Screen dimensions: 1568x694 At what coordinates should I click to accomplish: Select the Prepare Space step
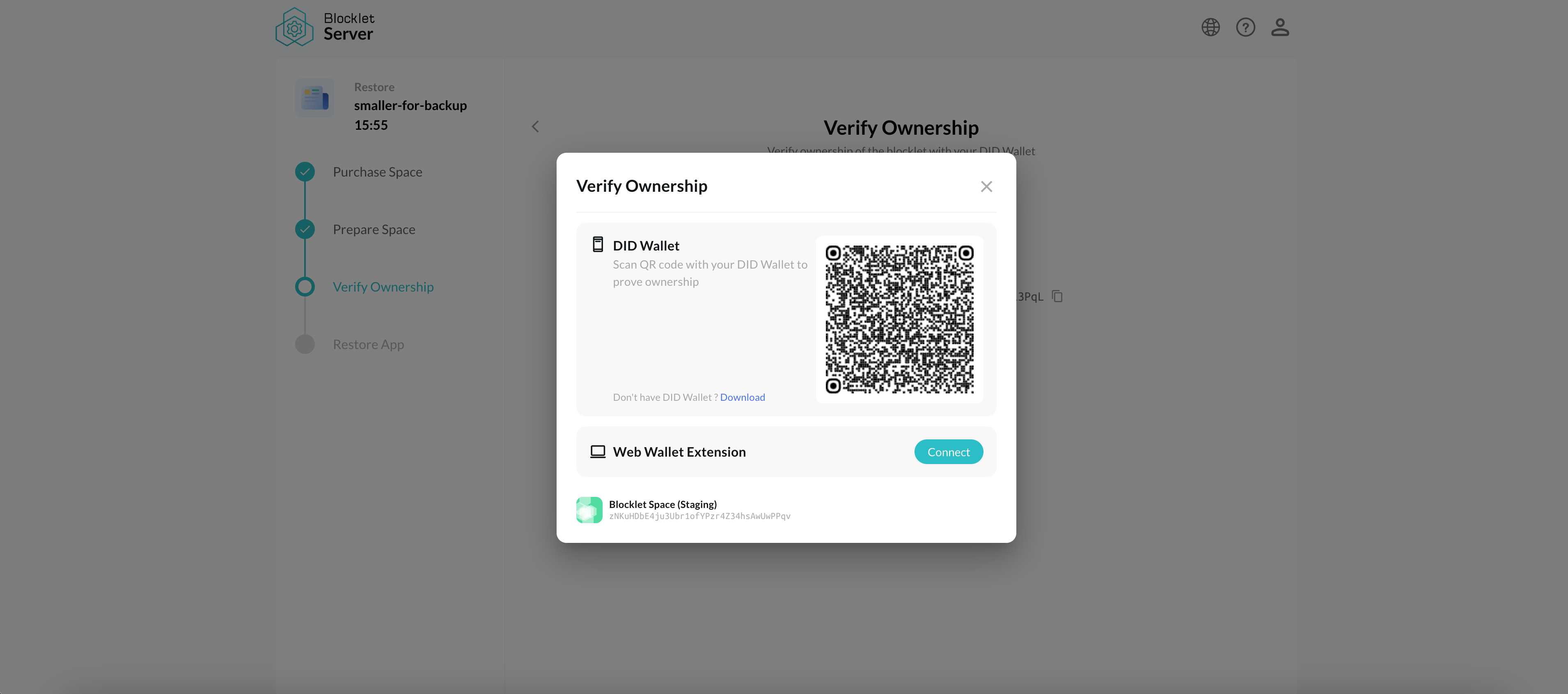pos(374,230)
